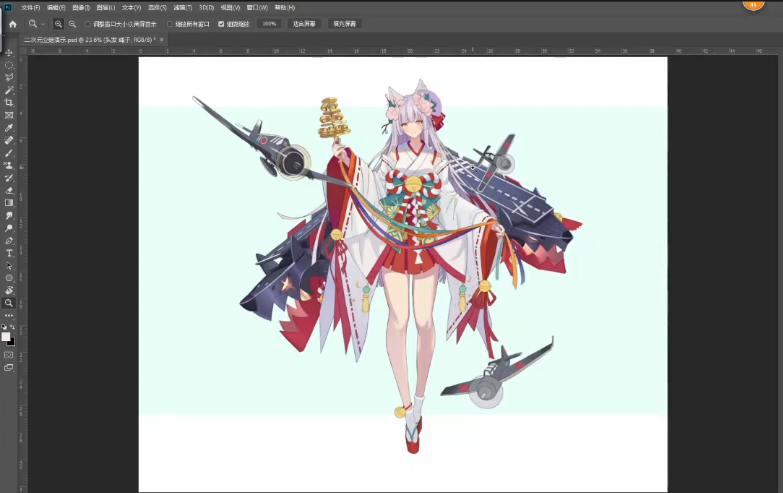Enable zoom all windows checkbox
Image resolution: width=783 pixels, height=493 pixels.
[170, 23]
